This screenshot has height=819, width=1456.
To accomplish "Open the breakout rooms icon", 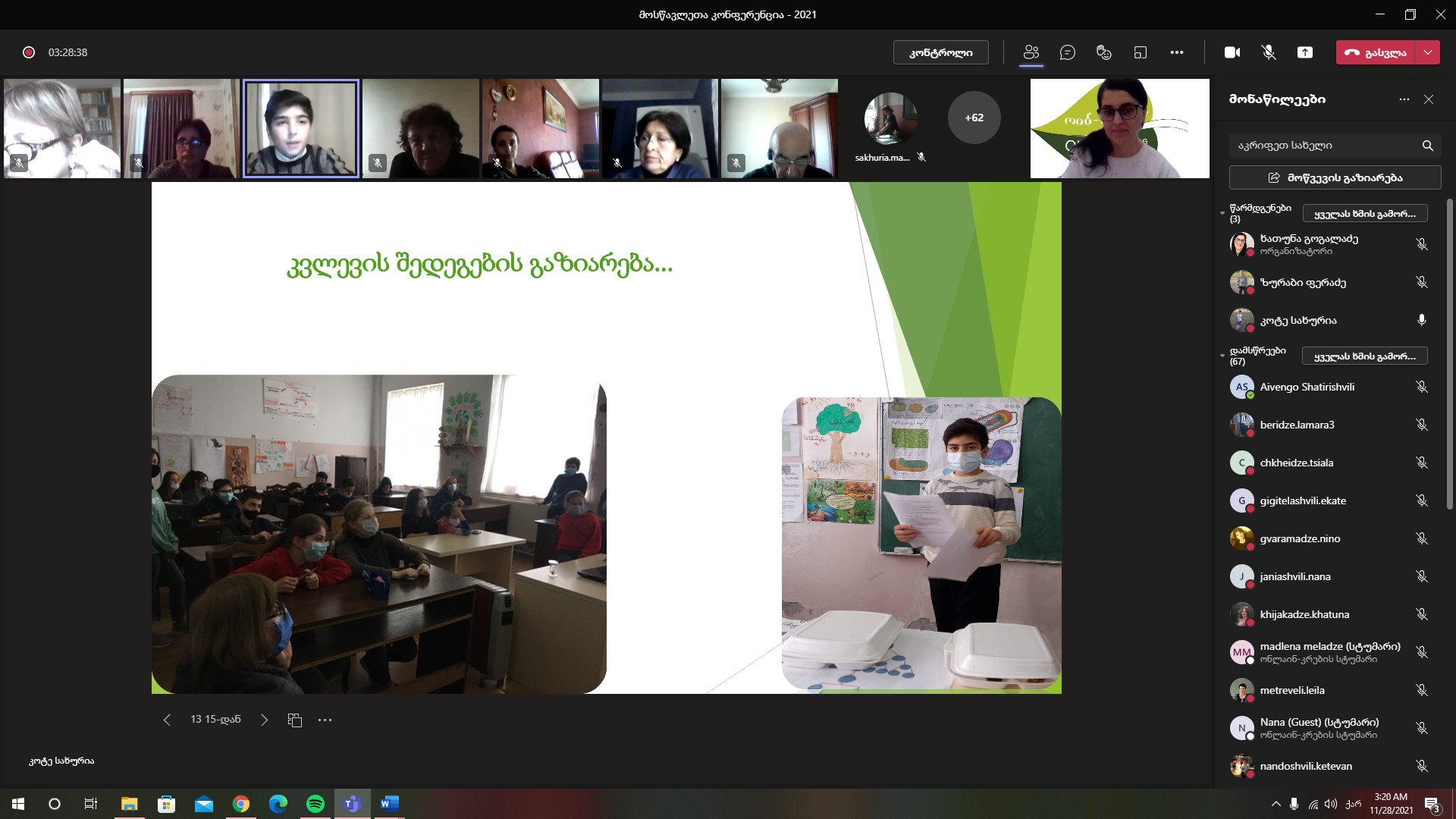I will (x=1141, y=52).
